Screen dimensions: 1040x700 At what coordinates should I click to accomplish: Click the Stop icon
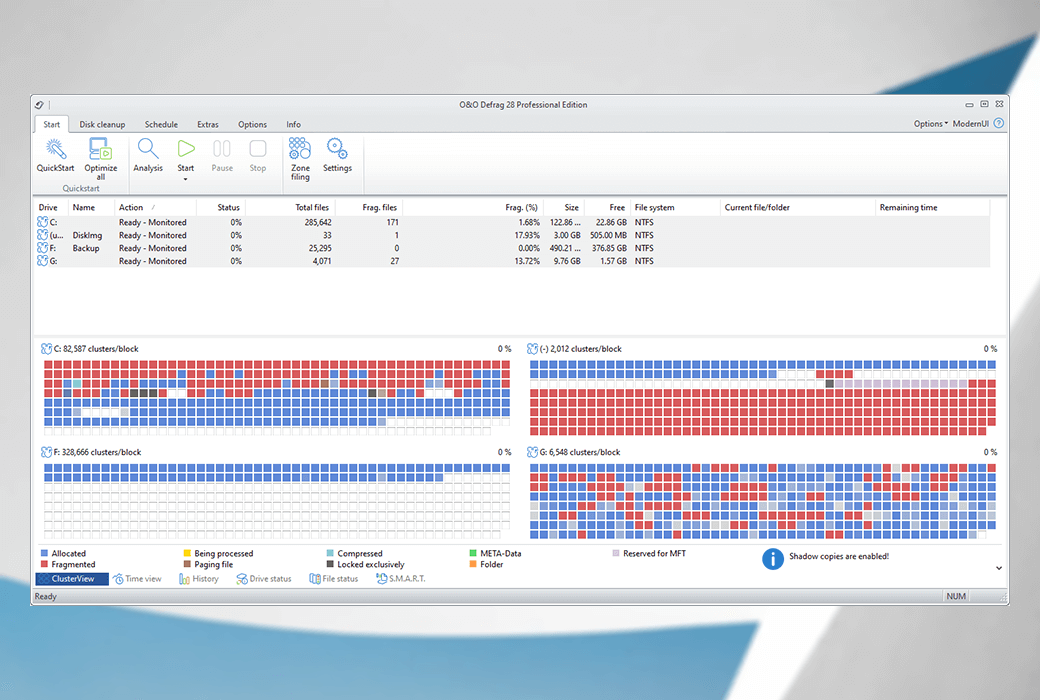257,149
